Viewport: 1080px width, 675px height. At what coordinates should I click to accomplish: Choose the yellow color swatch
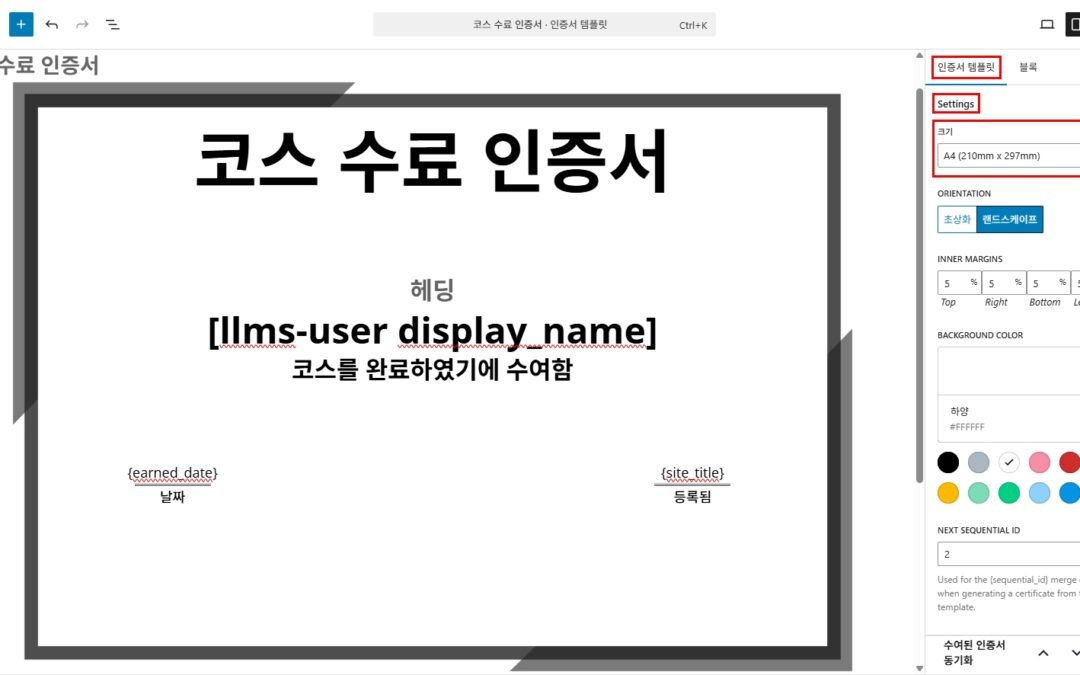coord(948,492)
